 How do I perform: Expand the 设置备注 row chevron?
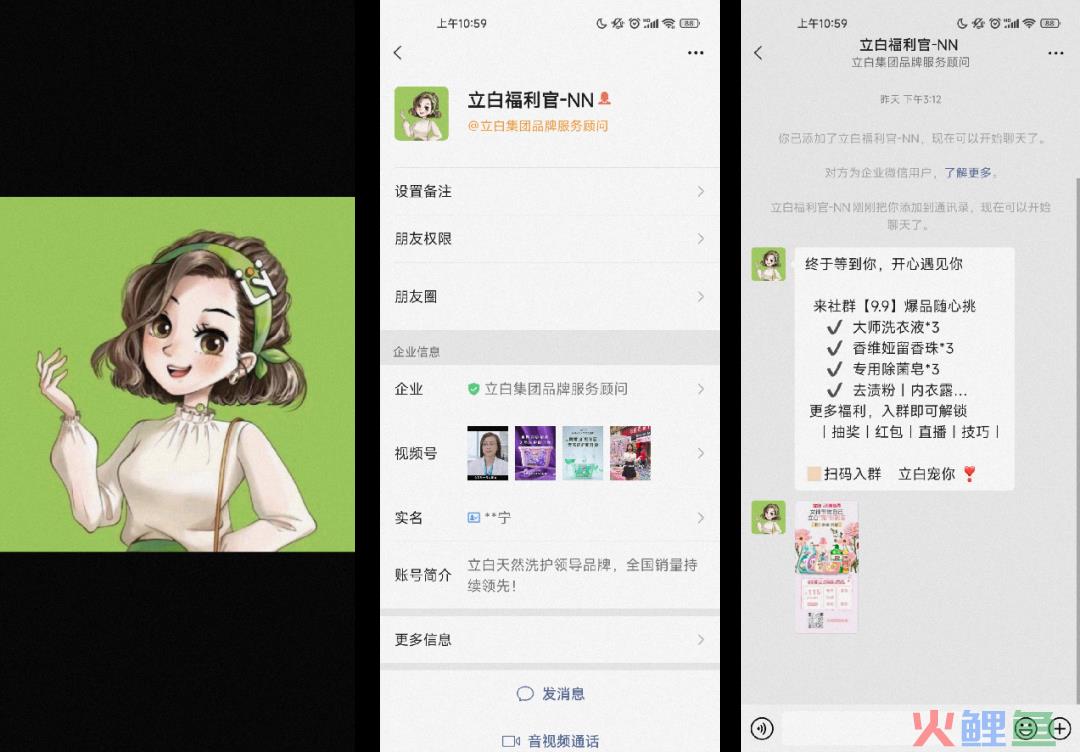700,191
